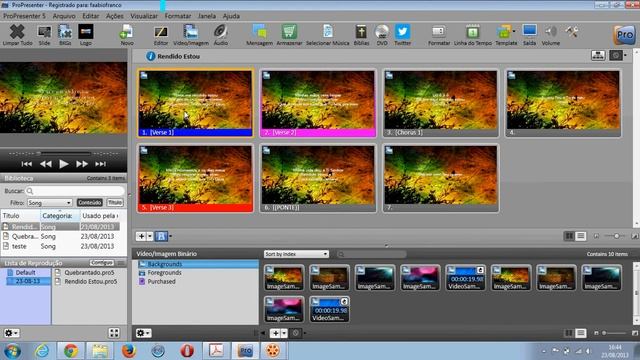Viewport: 640px width, 360px height.
Task: Select the Foregrounds folder
Action: tap(164, 273)
